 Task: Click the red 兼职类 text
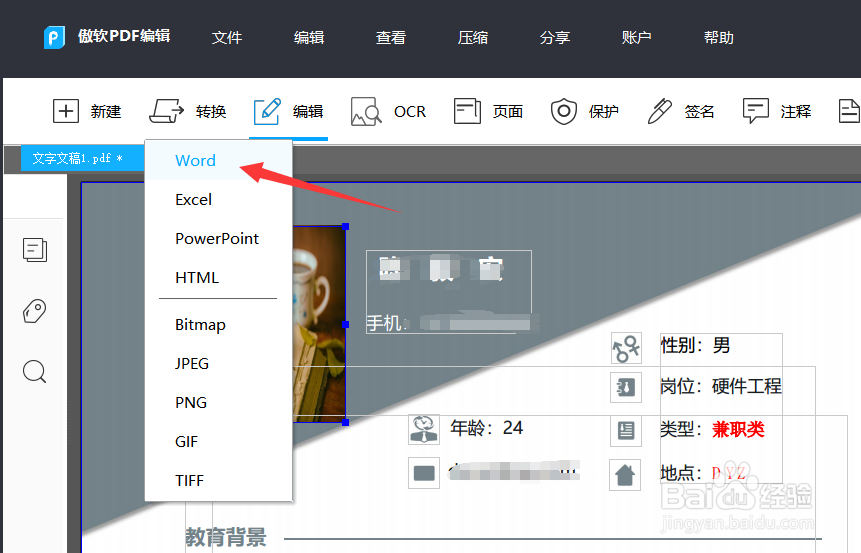click(738, 429)
